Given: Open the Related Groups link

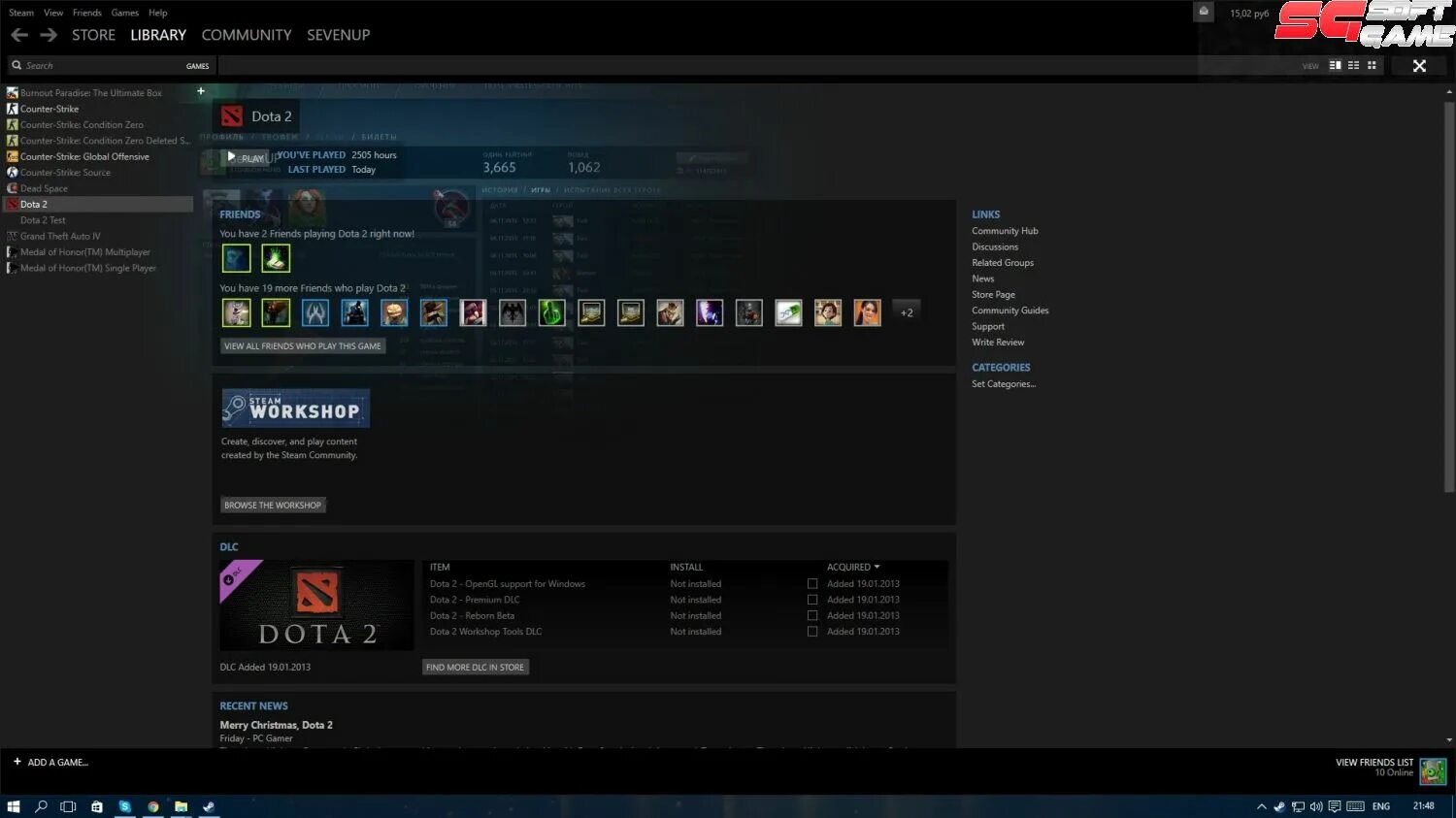Looking at the screenshot, I should [x=1003, y=263].
